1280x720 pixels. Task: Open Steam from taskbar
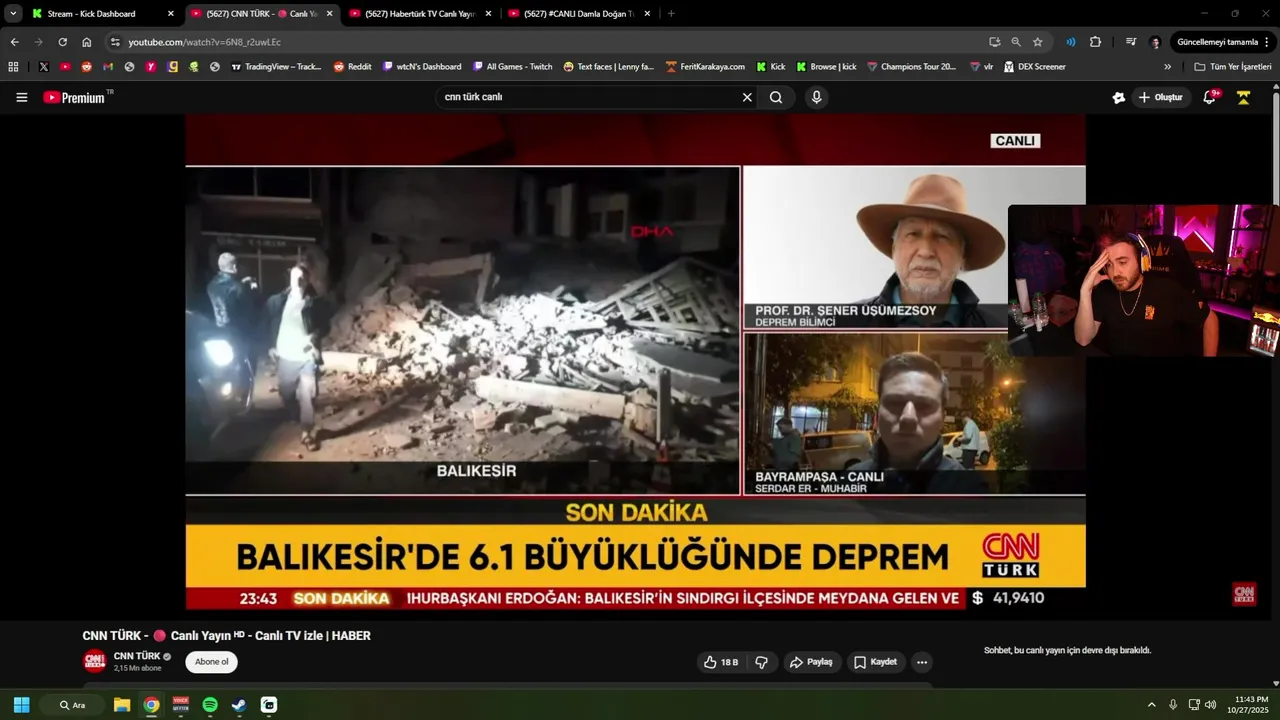coord(239,705)
